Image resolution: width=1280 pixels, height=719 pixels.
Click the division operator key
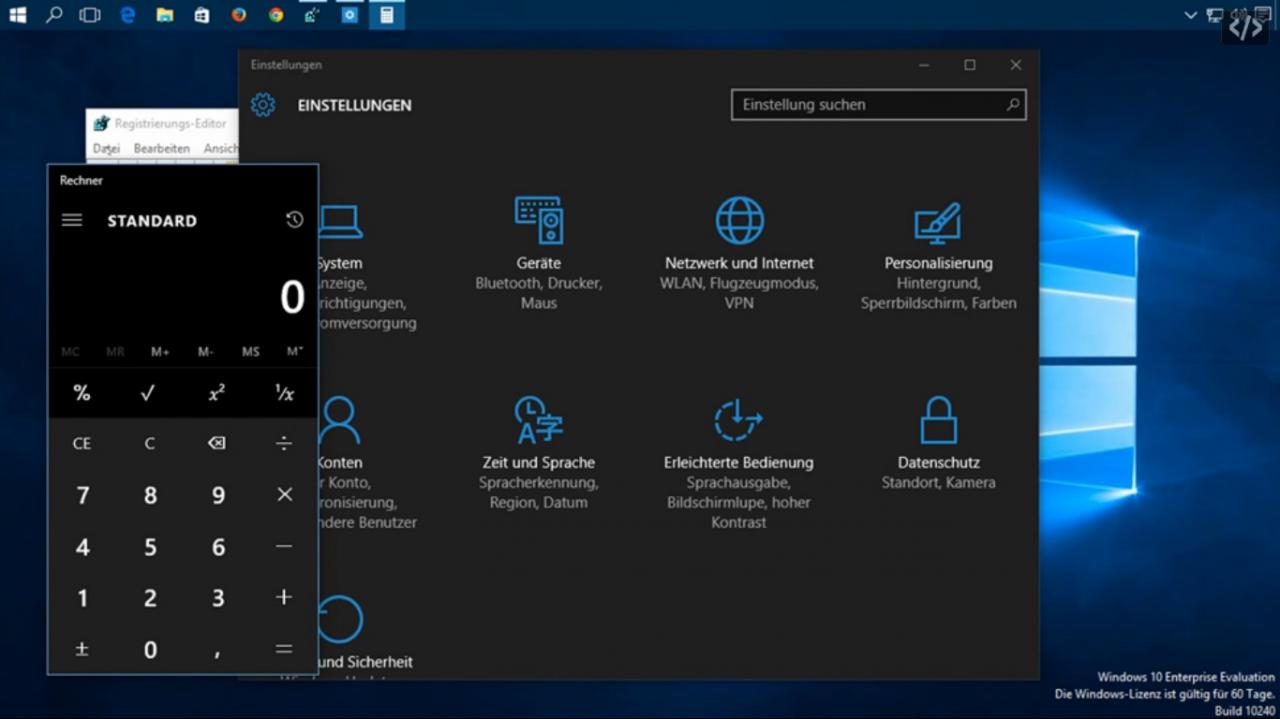coord(284,443)
